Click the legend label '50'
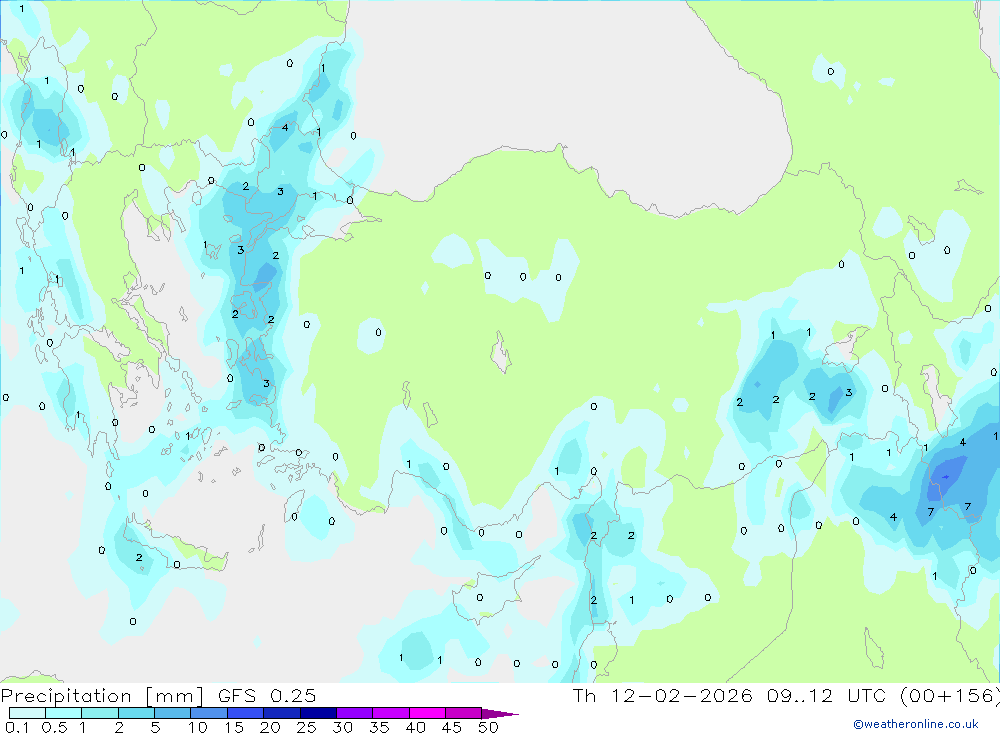1000x733 pixels. (x=488, y=727)
